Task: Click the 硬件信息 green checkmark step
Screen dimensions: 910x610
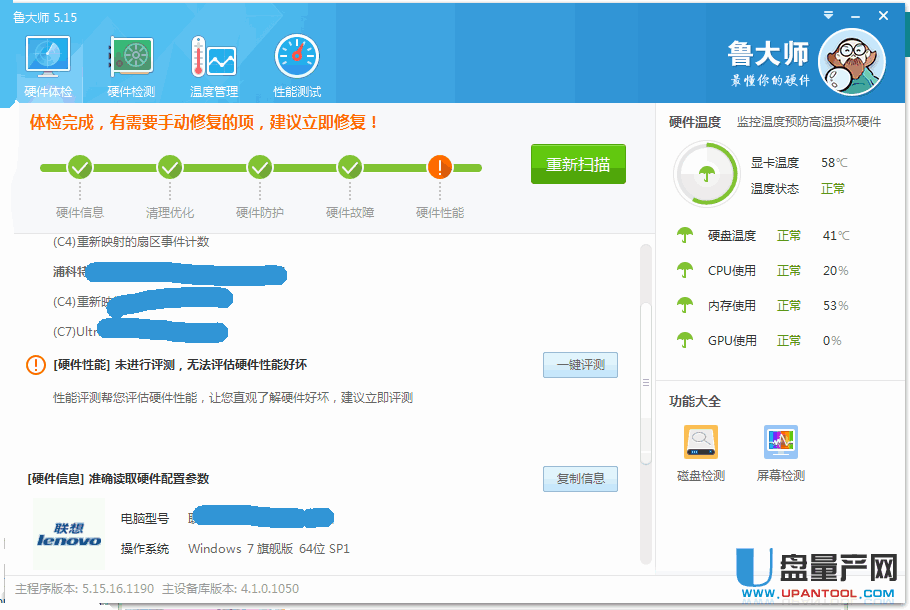Action: pos(80,167)
